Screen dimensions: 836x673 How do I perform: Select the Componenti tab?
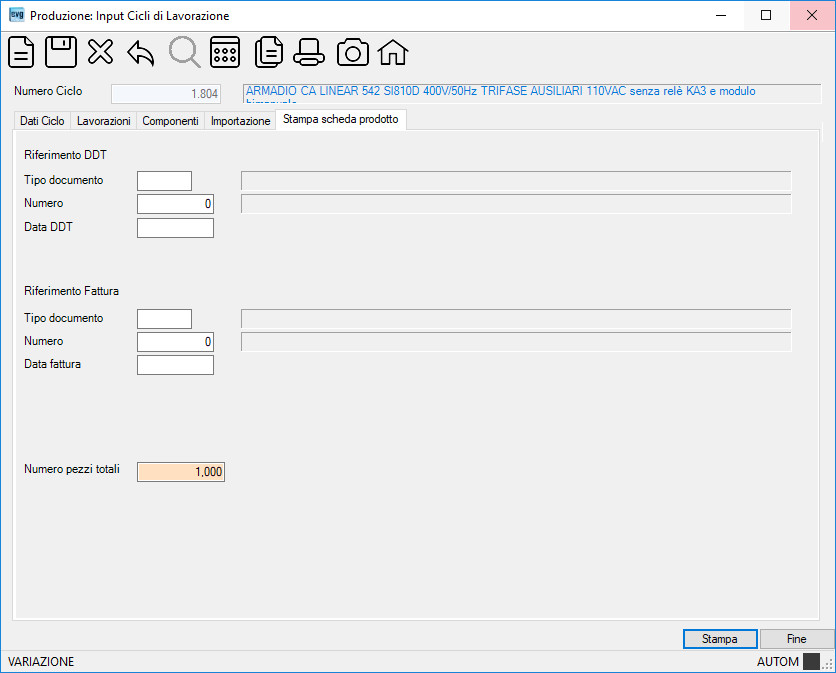[x=170, y=121]
